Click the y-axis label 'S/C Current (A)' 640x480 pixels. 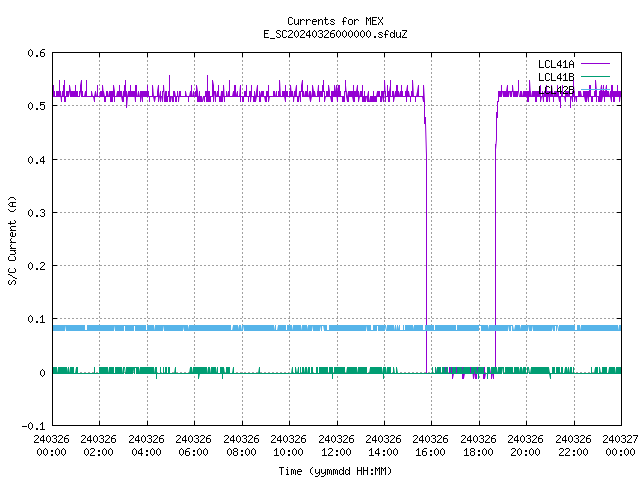coord(12,240)
